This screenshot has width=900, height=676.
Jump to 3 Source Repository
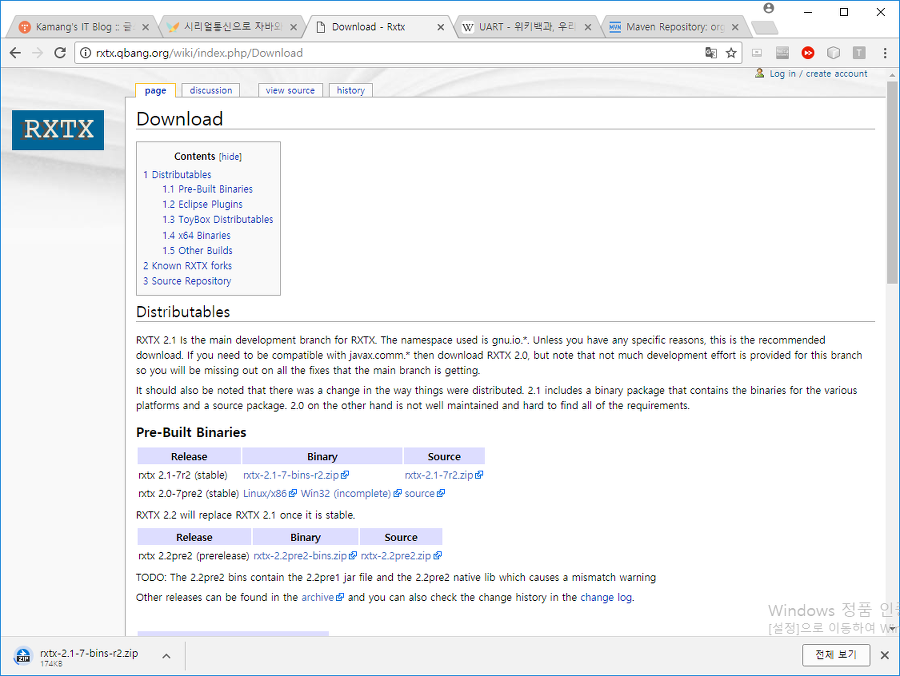(187, 281)
